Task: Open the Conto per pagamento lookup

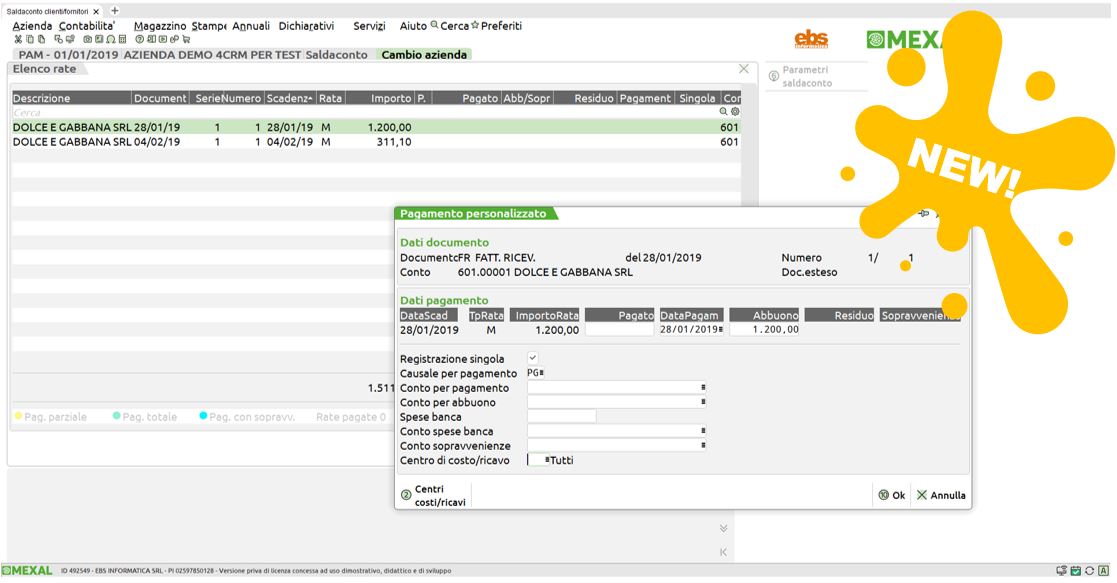Action: click(703, 387)
